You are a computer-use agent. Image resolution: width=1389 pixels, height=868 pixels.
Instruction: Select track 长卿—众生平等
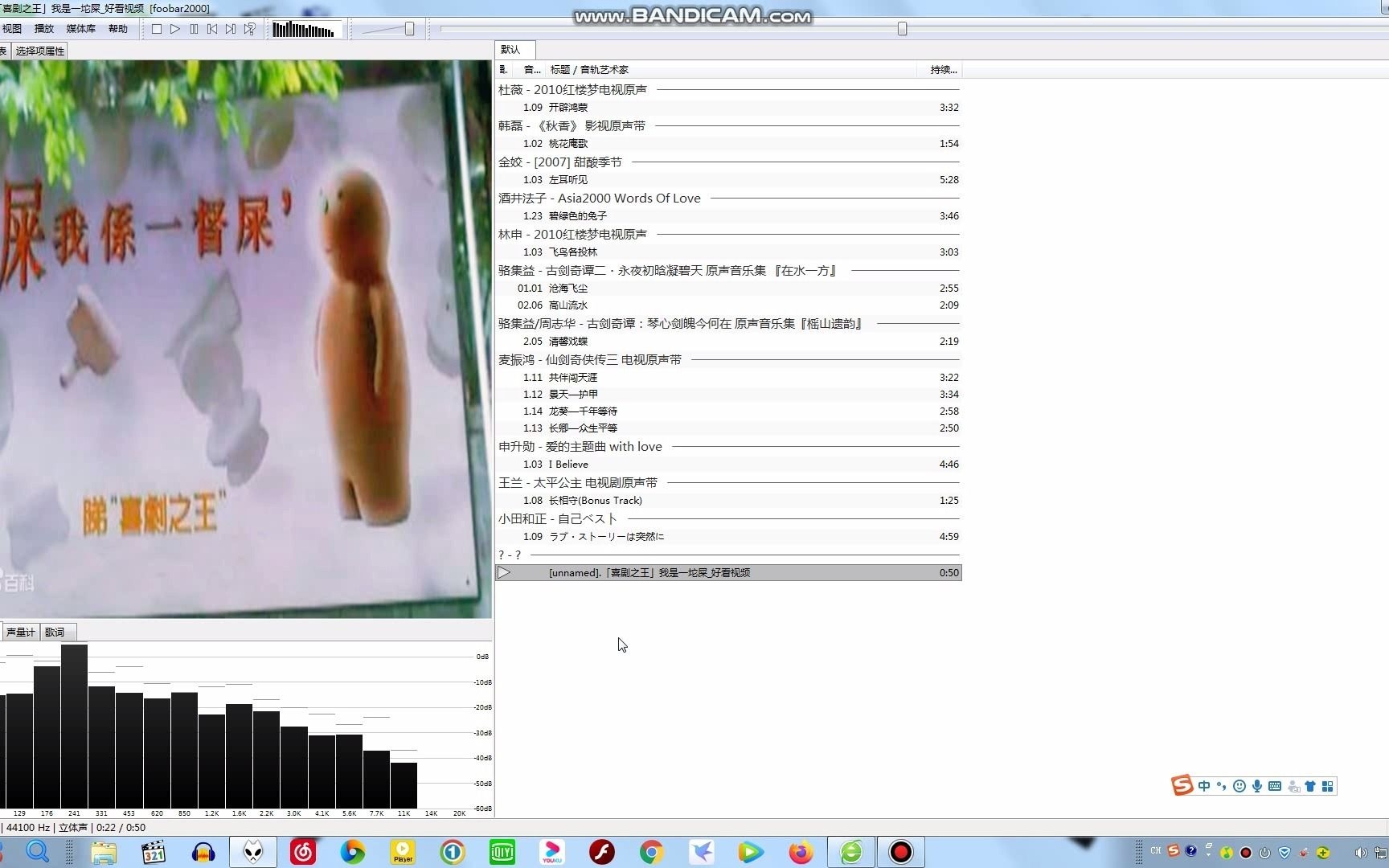pos(728,428)
